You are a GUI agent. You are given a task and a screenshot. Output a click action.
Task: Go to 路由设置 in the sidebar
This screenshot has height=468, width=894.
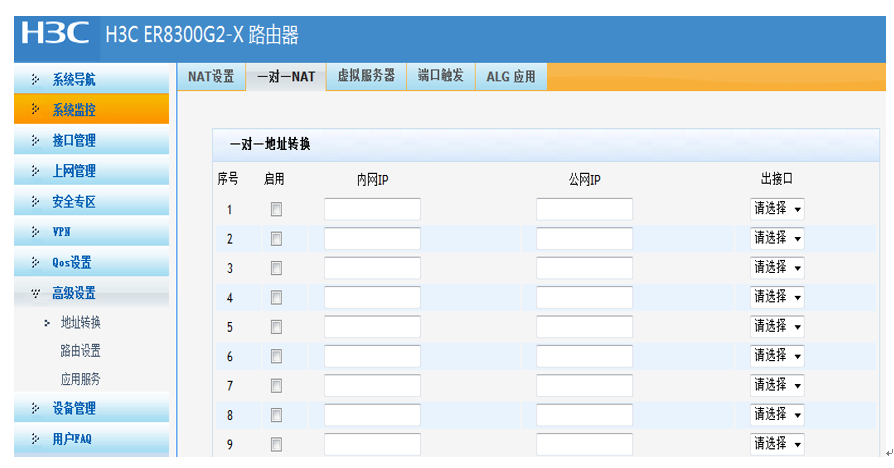point(81,351)
